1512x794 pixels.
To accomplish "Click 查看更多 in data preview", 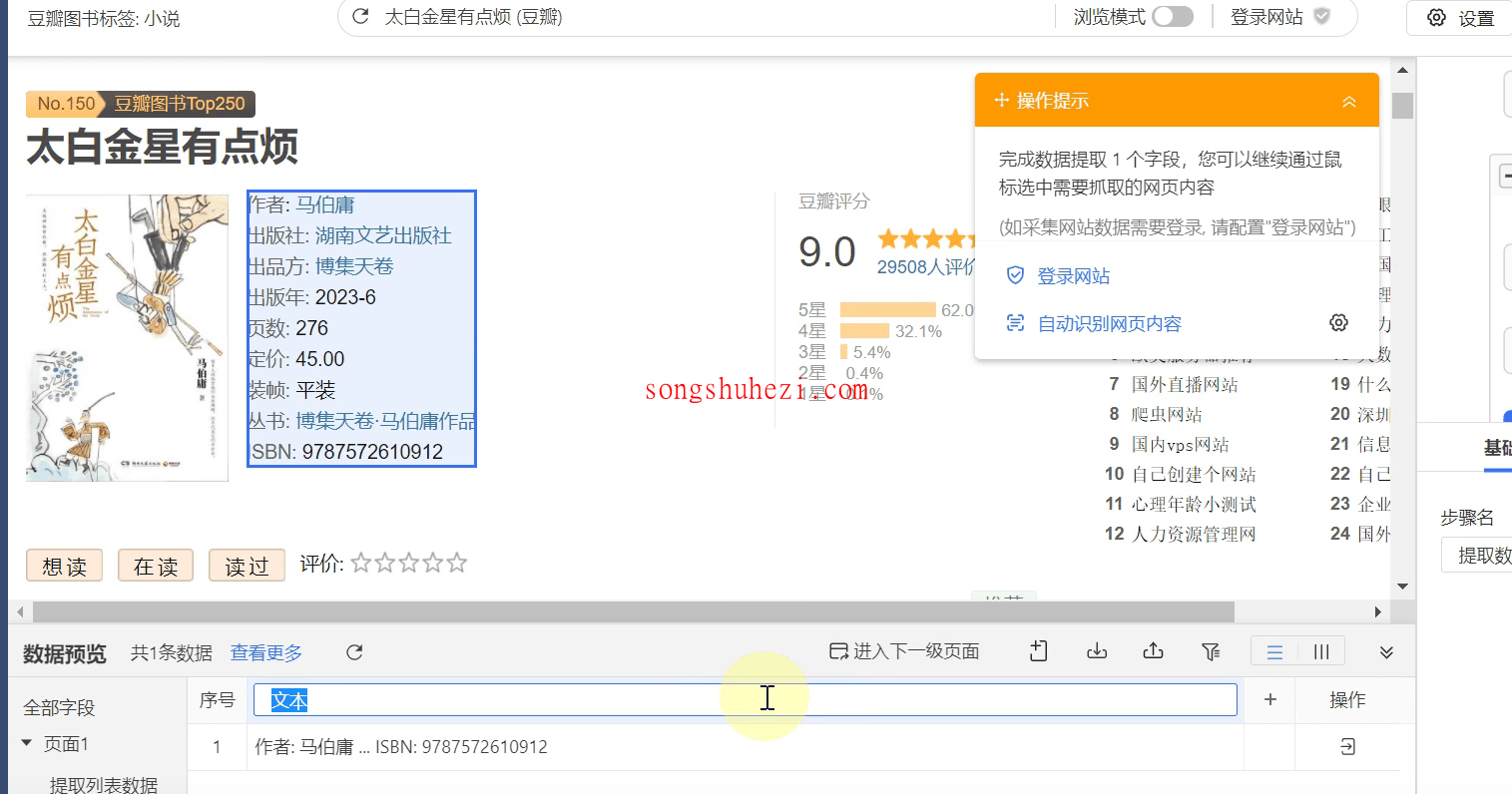I will coord(266,652).
